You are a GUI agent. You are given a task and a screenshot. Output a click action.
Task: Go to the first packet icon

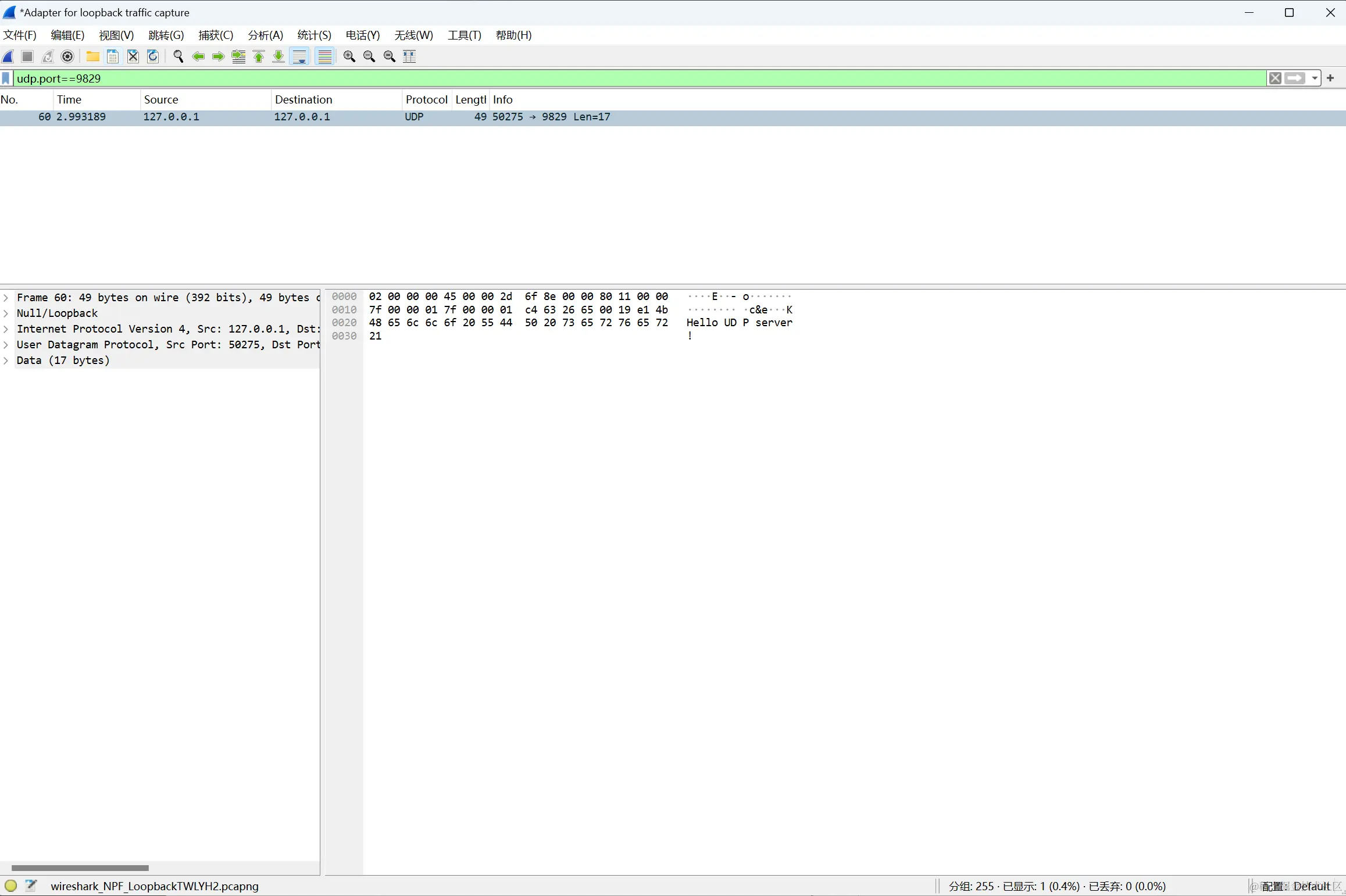[259, 56]
